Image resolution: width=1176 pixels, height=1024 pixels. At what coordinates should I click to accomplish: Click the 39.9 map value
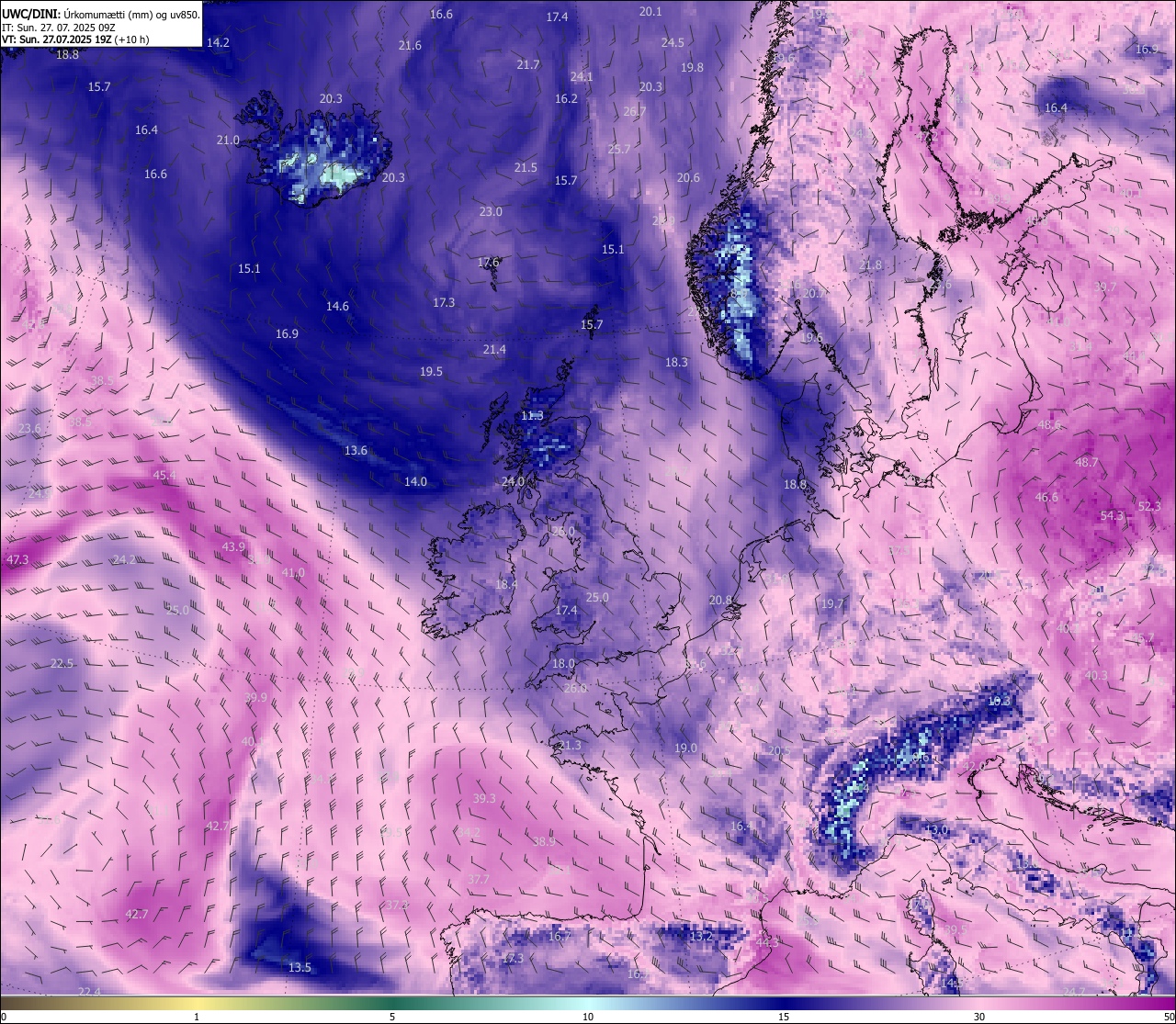click(255, 697)
